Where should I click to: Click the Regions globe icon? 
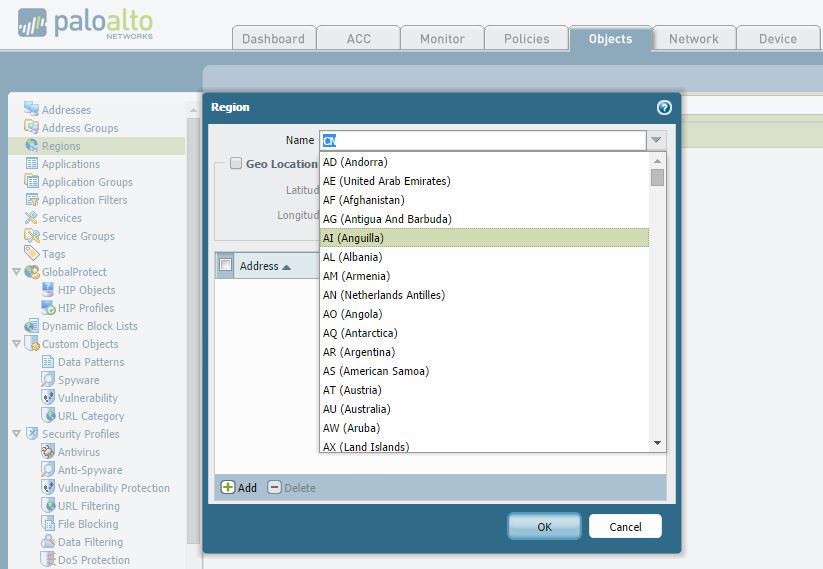pos(31,145)
